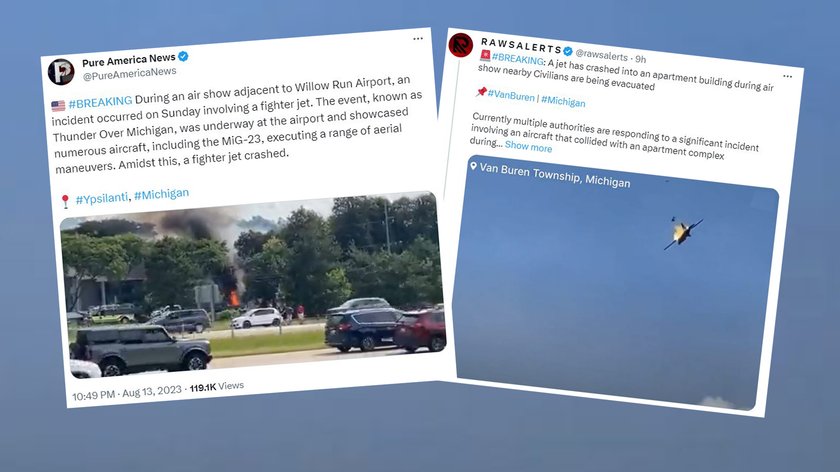Viewport: 840px width, 472px height.
Task: Open Pure America News profile avatar
Action: (61, 72)
